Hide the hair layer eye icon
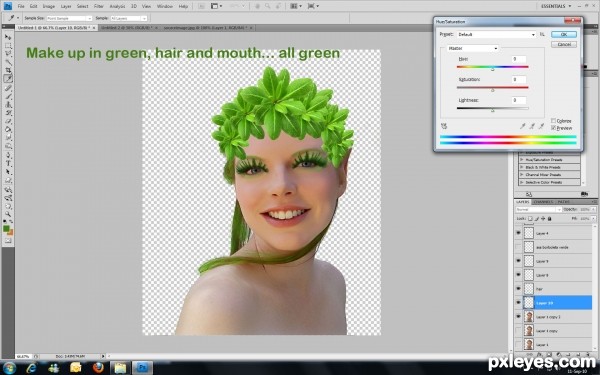Screen dimensions: 600x375 [518, 289]
